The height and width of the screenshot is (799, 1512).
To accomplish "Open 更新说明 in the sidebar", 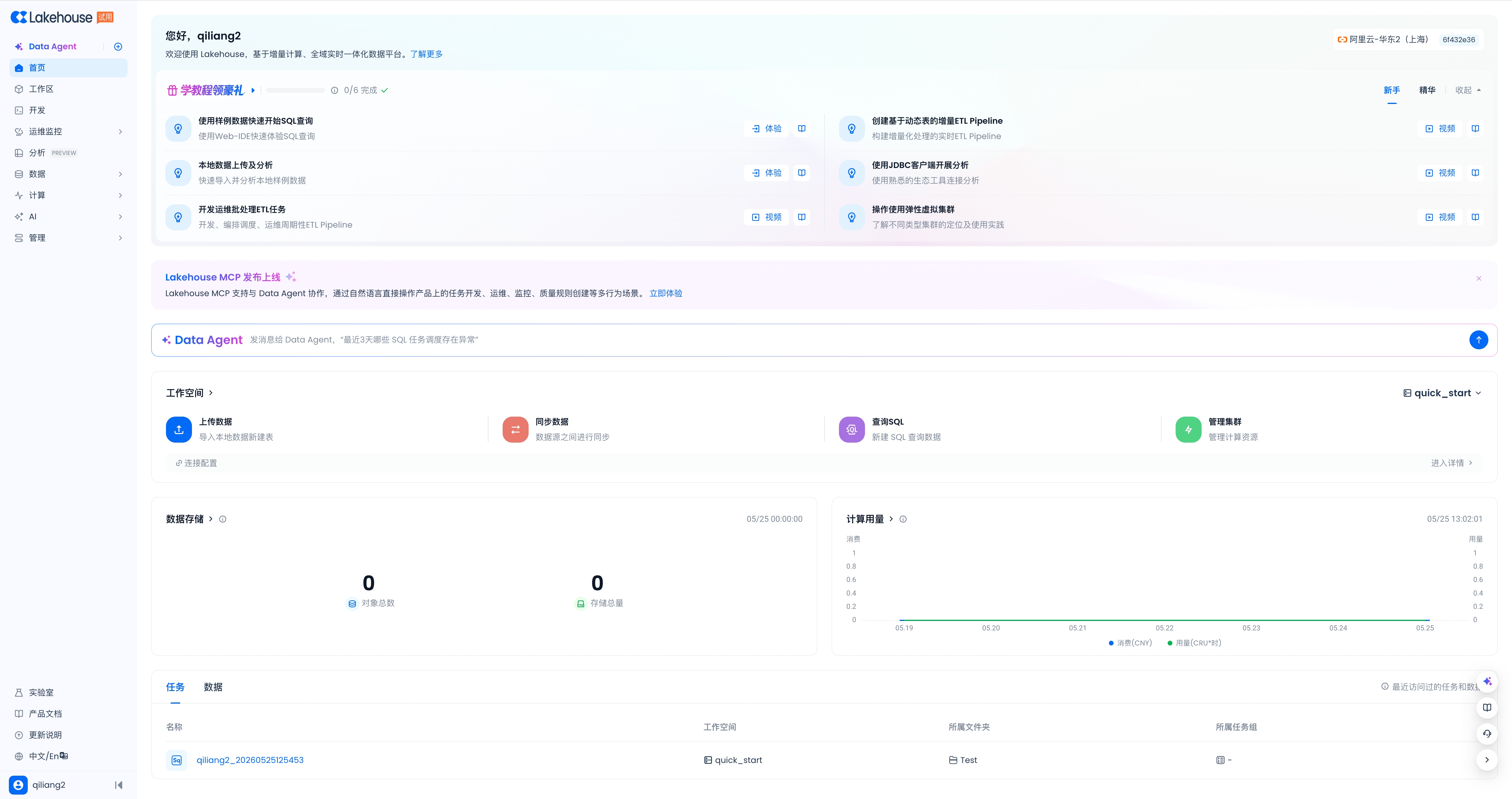I will point(68,735).
